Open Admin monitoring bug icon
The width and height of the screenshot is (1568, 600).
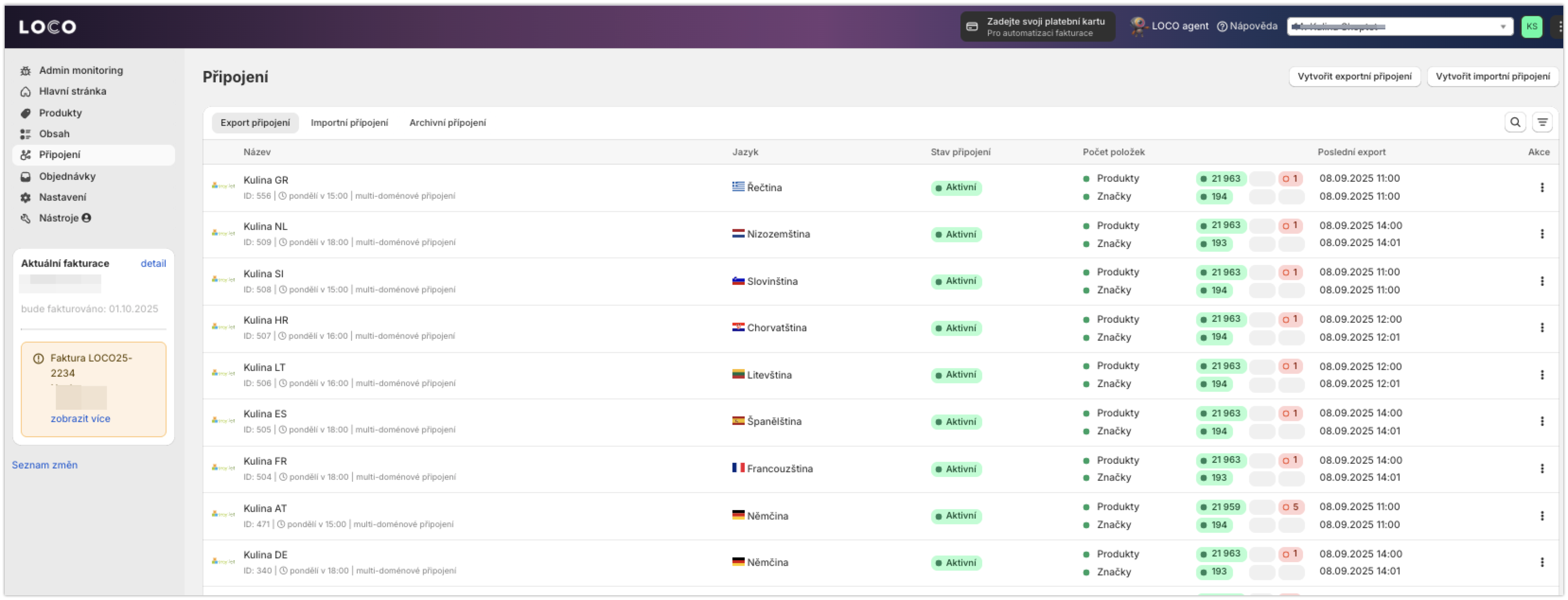26,71
